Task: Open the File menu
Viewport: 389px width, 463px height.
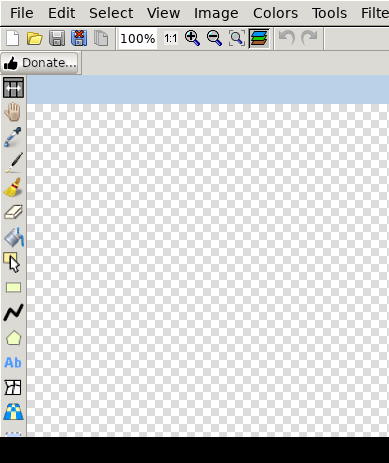Action: pos(22,13)
